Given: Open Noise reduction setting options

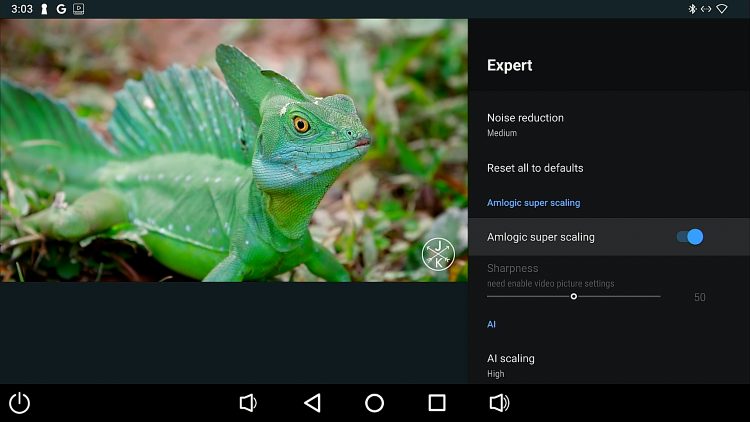Looking at the screenshot, I should 525,124.
